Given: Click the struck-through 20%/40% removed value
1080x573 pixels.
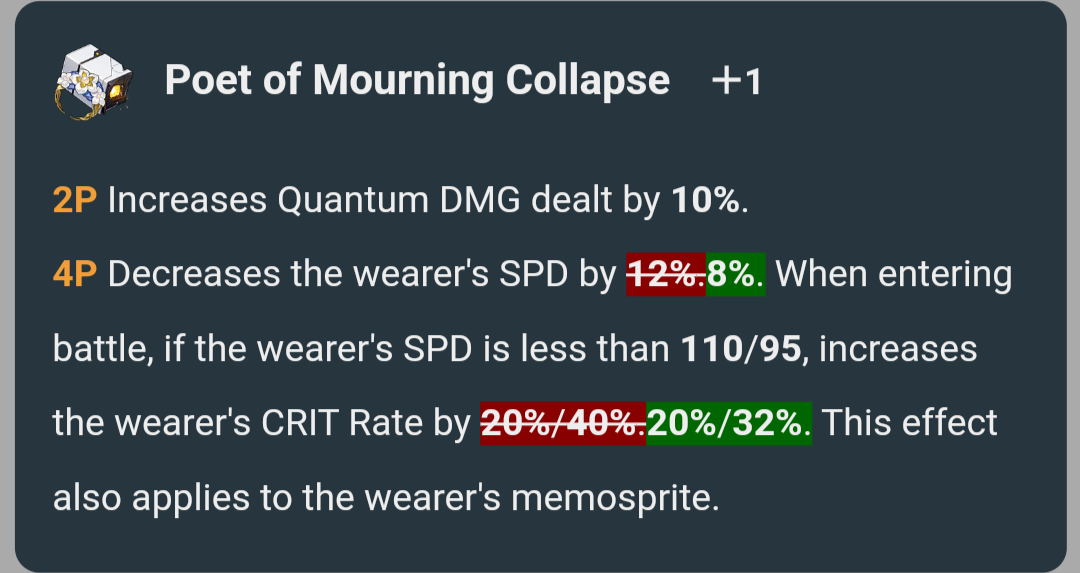Looking at the screenshot, I should [x=563, y=424].
